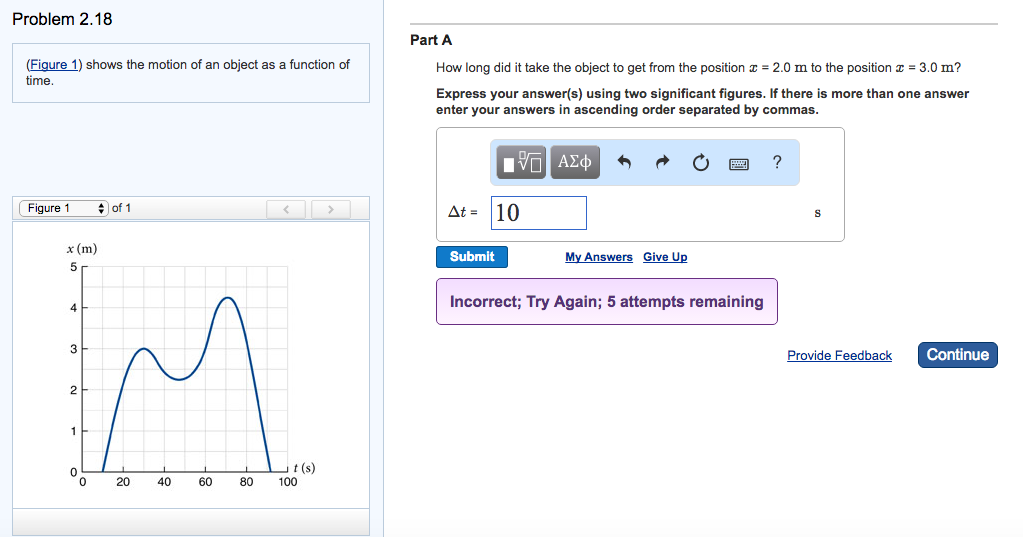Click the position-time graph figure
The image size is (1023, 537).
tap(191, 365)
